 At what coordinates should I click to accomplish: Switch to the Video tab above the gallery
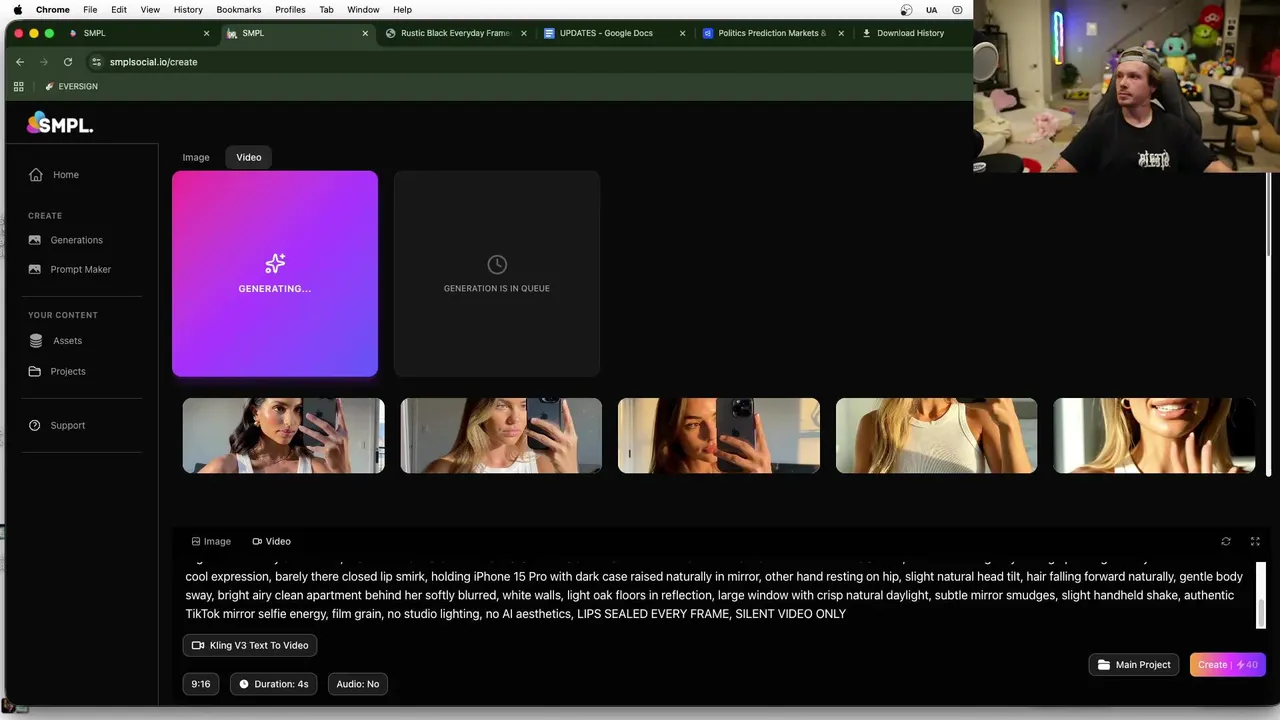pos(249,157)
